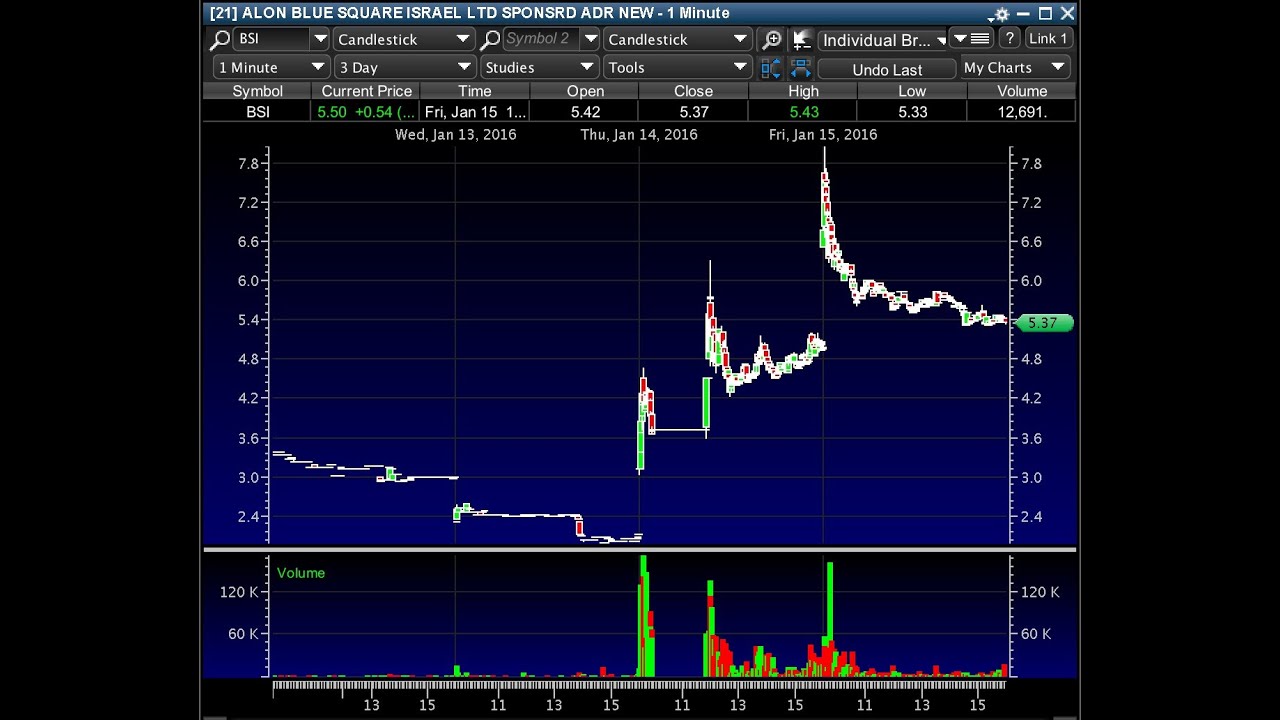Open the My Charts dropdown

(x=1015, y=67)
